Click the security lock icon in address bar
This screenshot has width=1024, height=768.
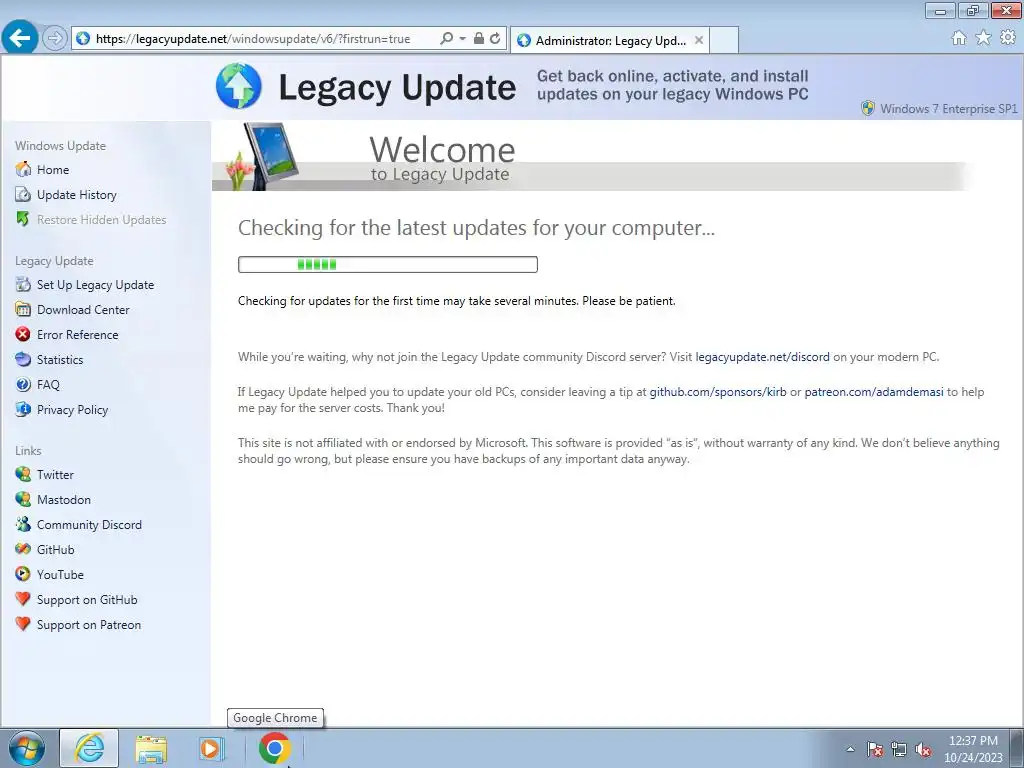(479, 39)
